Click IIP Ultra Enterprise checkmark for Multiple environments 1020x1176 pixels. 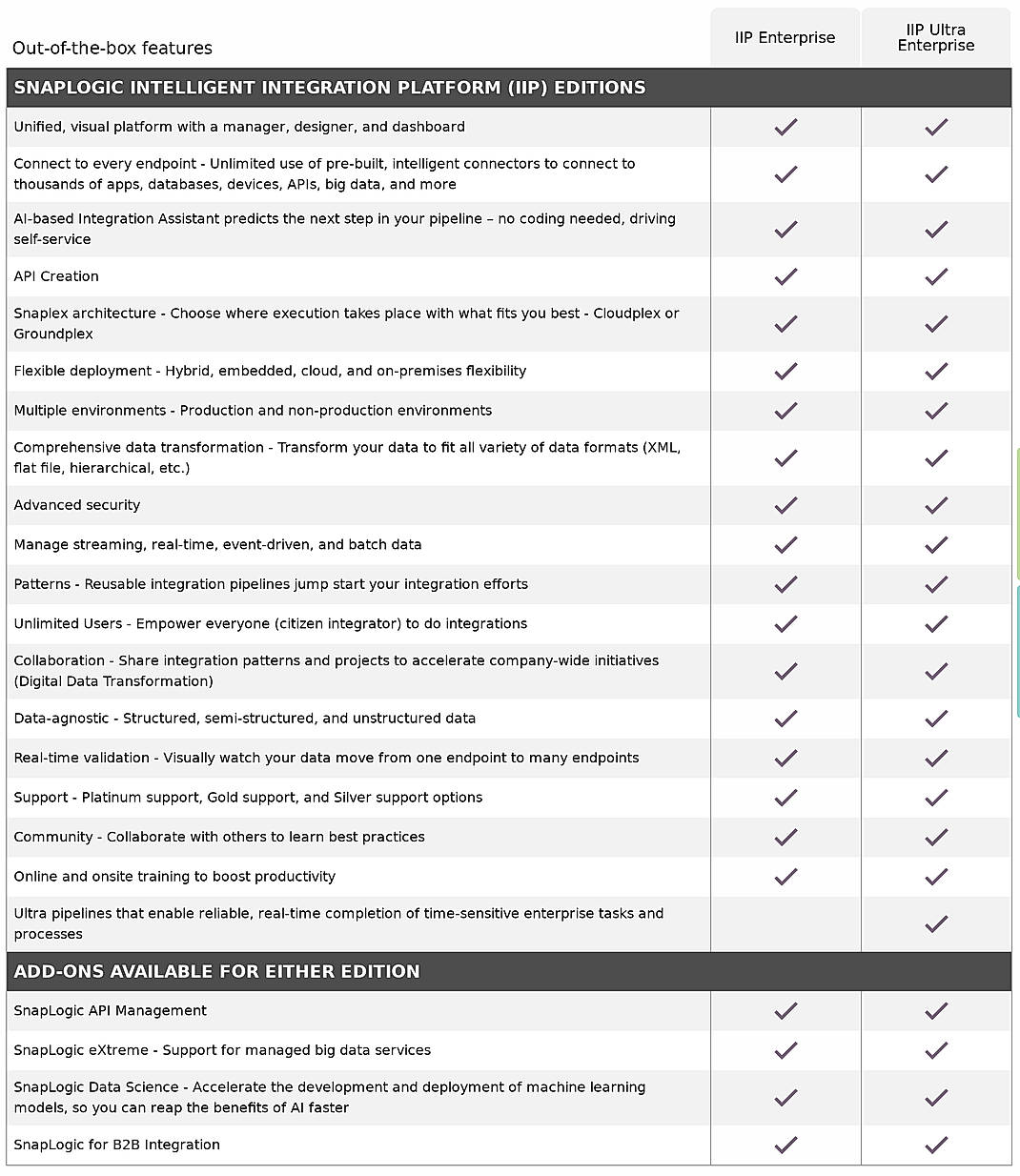[x=936, y=411]
